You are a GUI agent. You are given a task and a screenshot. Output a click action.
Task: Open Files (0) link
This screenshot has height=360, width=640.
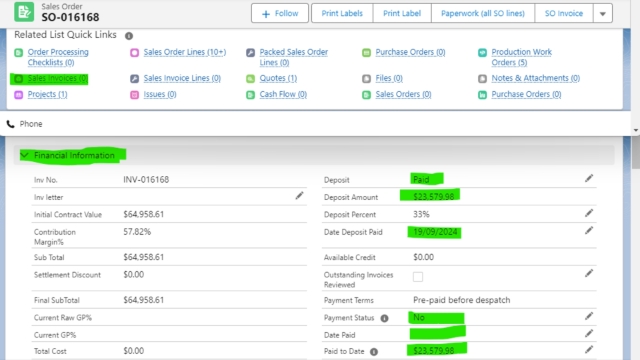click(389, 78)
